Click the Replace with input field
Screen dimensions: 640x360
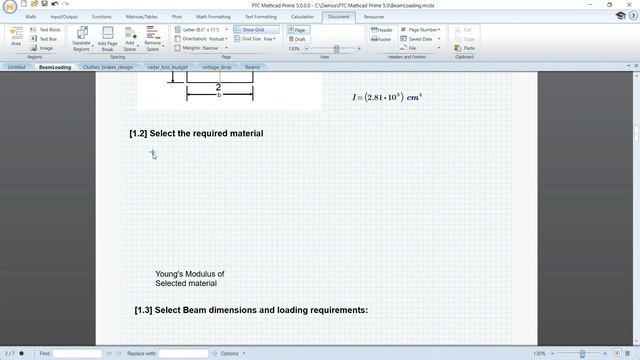(183, 353)
